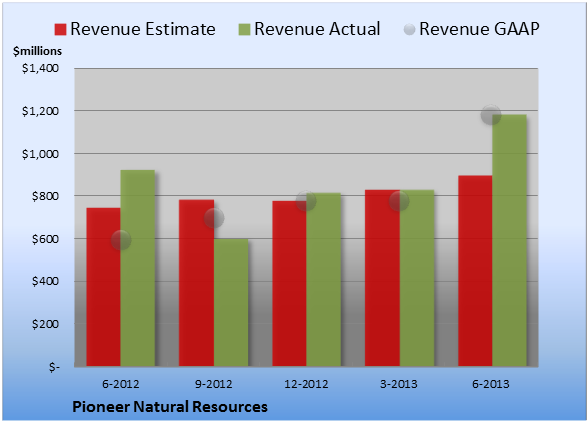Select the Revenue Actual legend label
The image size is (588, 422).
pos(317,29)
